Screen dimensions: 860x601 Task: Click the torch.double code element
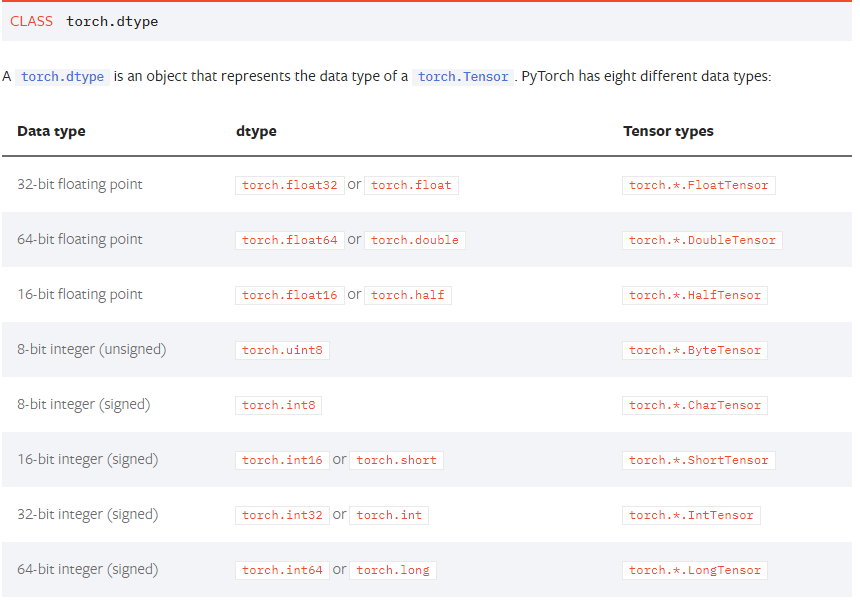(415, 239)
